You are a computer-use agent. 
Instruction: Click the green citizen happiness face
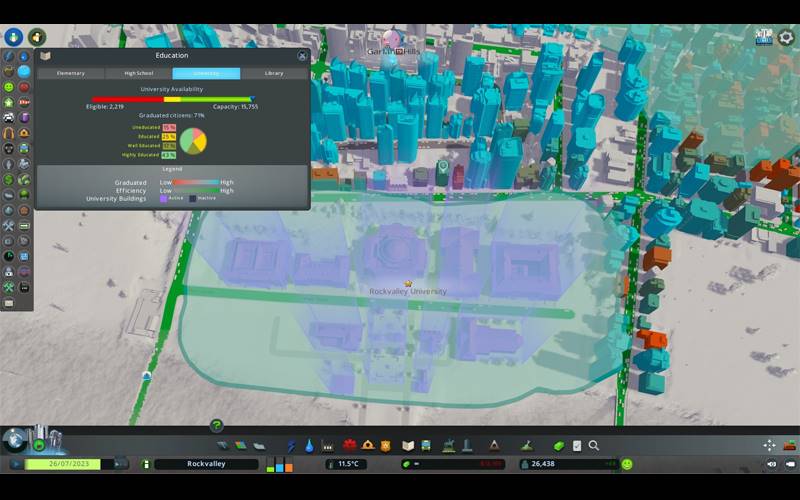click(x=627, y=464)
